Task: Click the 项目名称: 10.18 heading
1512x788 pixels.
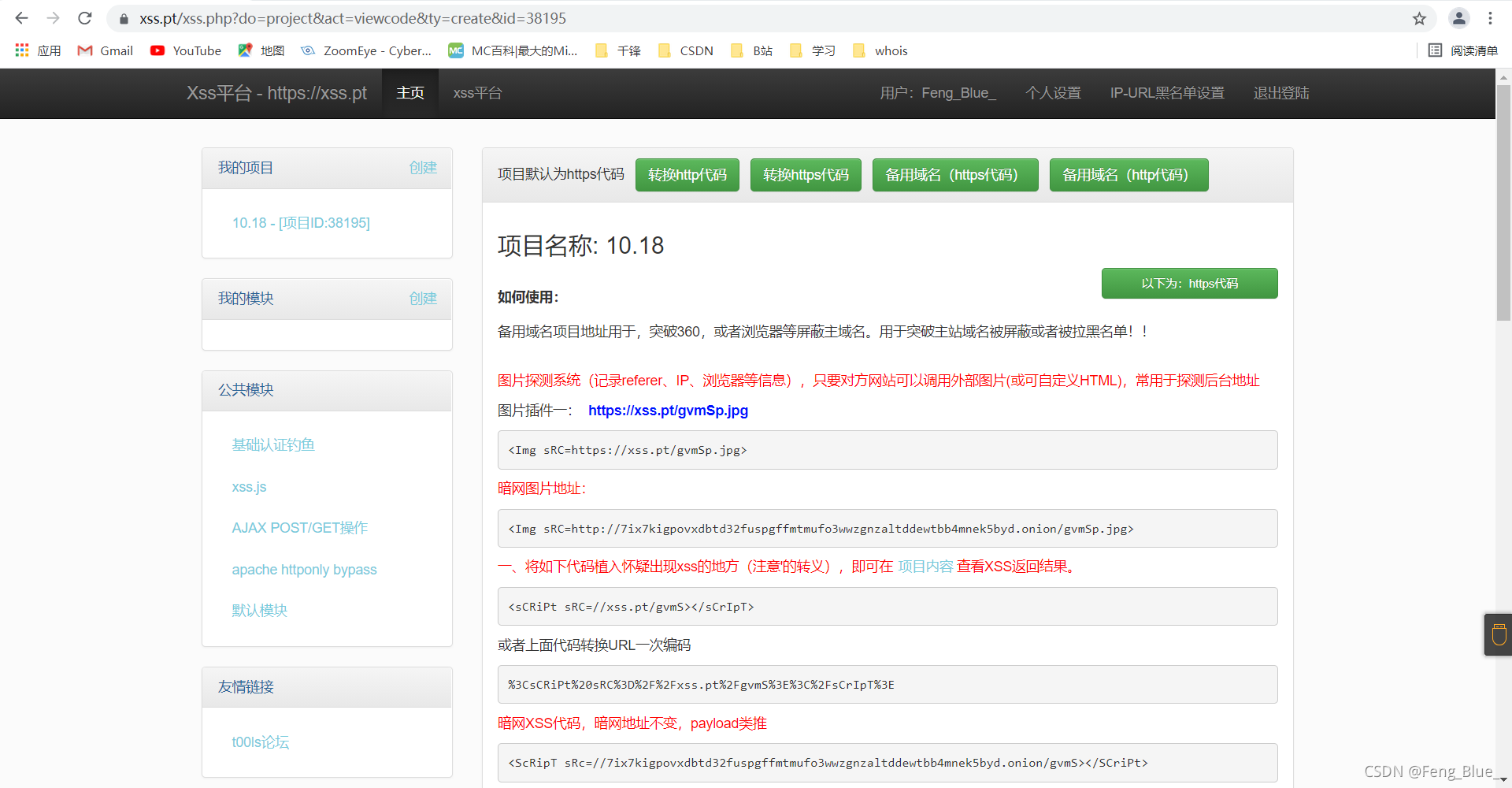Action: pyautogui.click(x=580, y=246)
